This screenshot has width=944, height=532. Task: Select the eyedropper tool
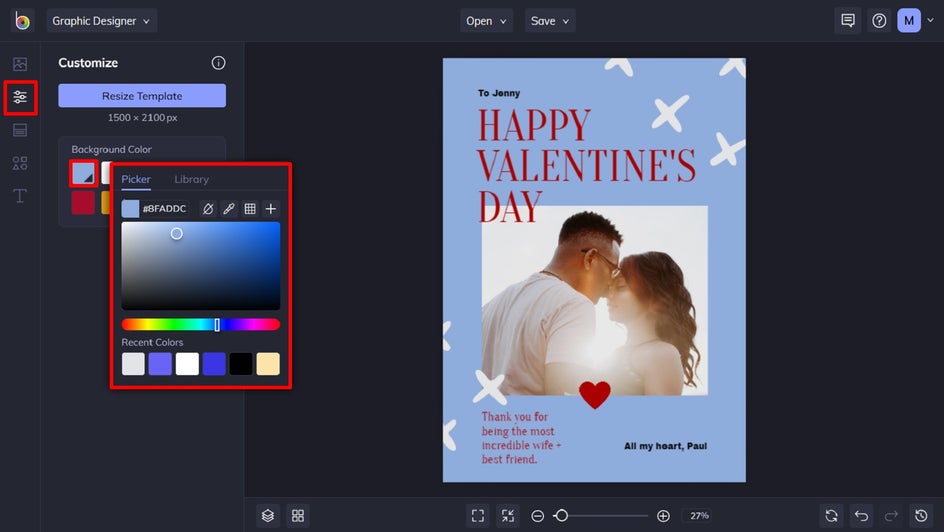229,209
